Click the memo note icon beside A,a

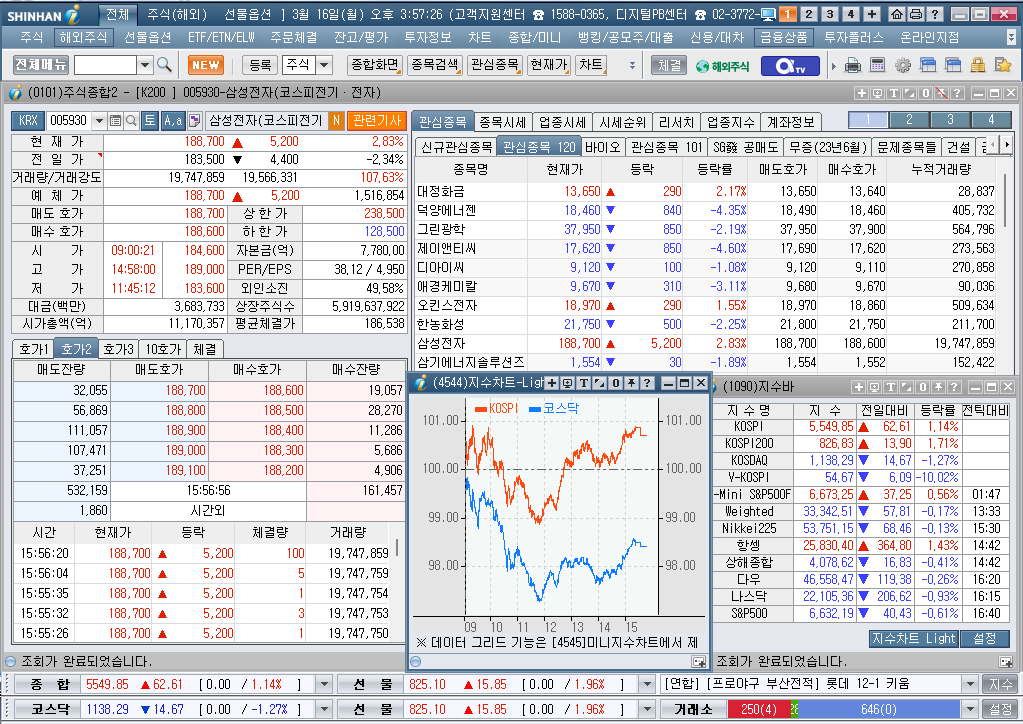(194, 121)
